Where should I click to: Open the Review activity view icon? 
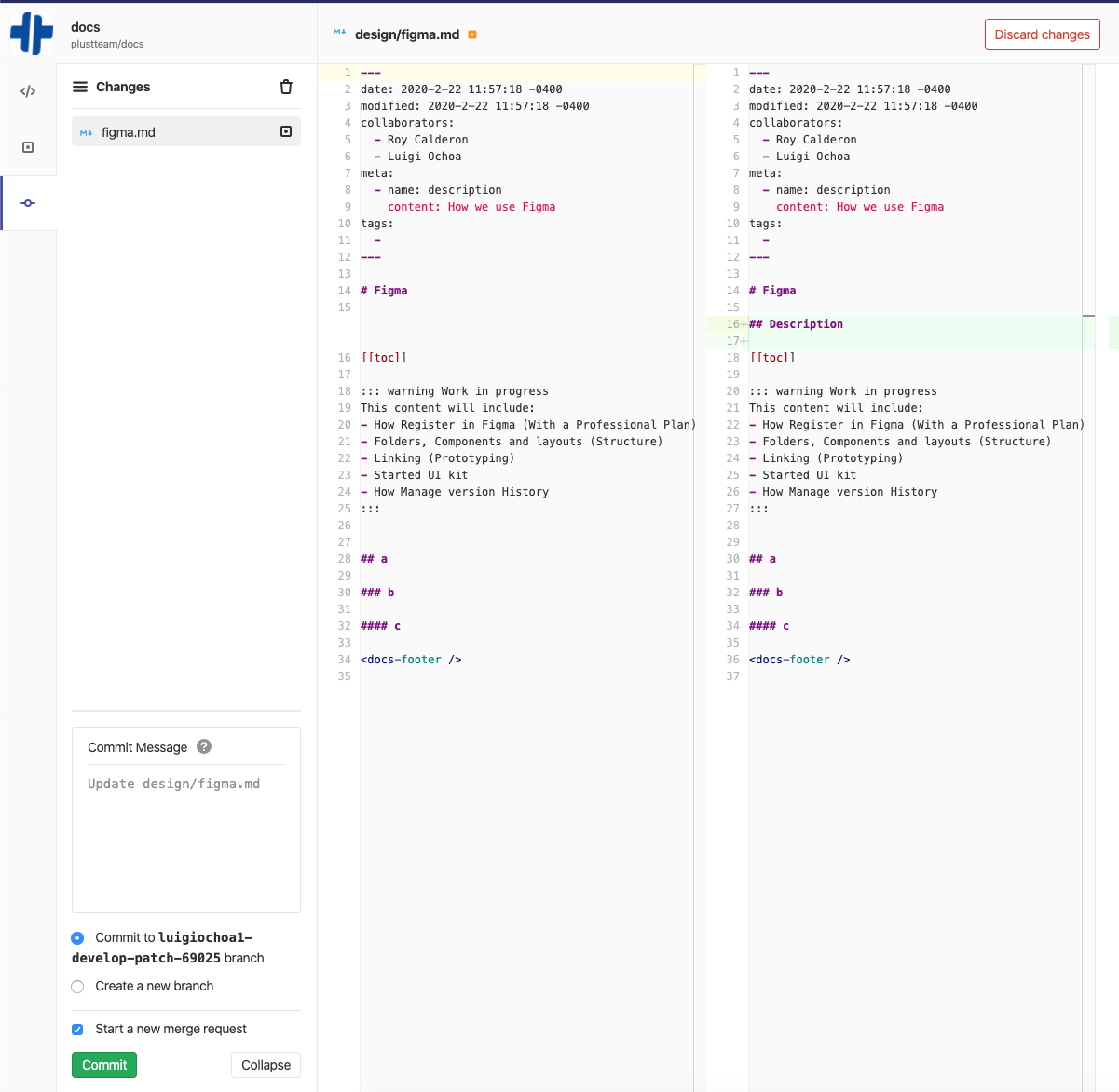point(28,147)
